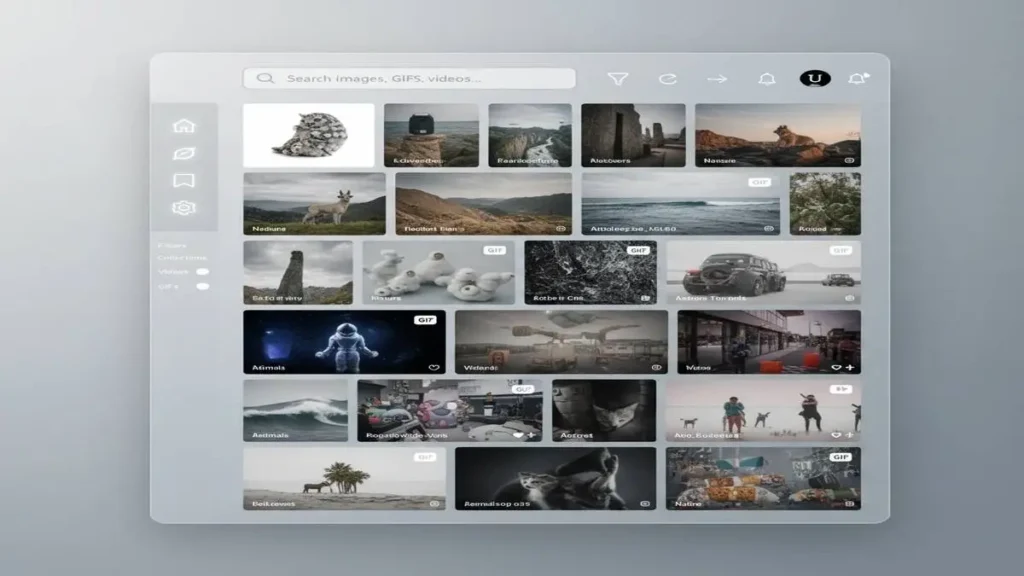
Task: Open the deer on hillside thumbnail
Action: point(314,203)
